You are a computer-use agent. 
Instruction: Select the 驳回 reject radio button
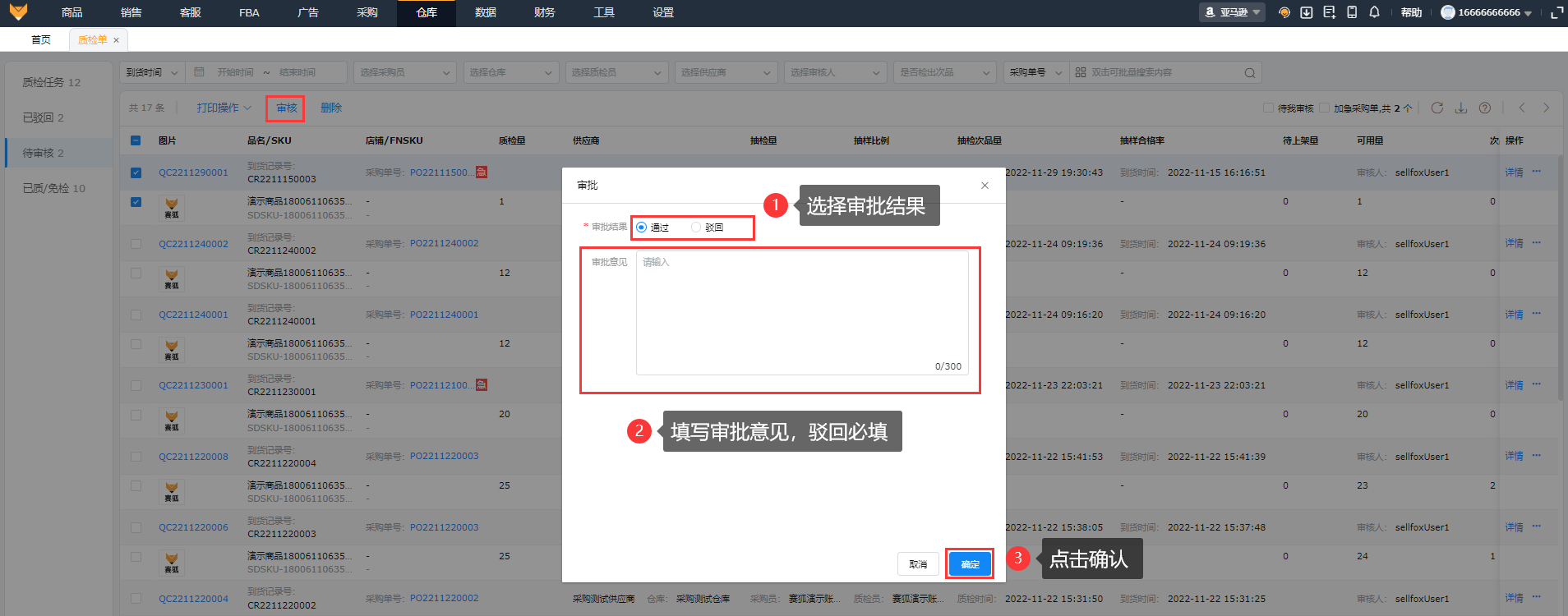tap(696, 228)
